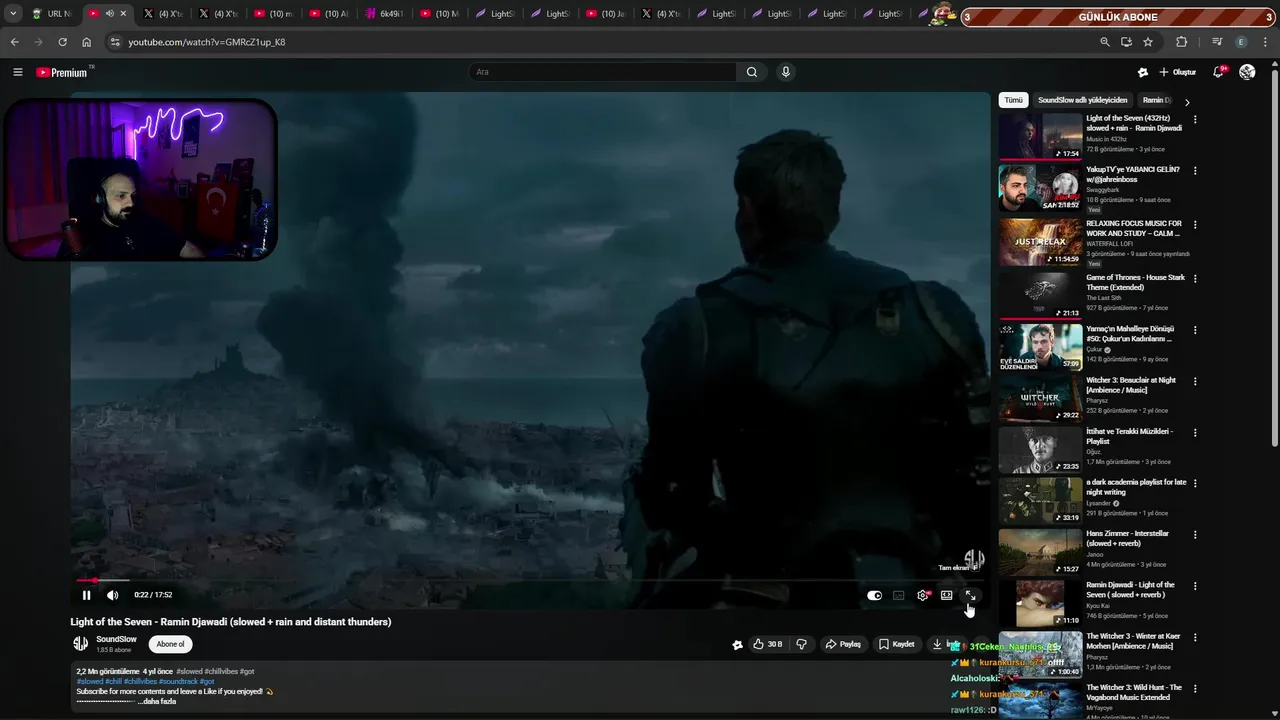Switch to theater mode
The height and width of the screenshot is (720, 1280).
point(946,595)
